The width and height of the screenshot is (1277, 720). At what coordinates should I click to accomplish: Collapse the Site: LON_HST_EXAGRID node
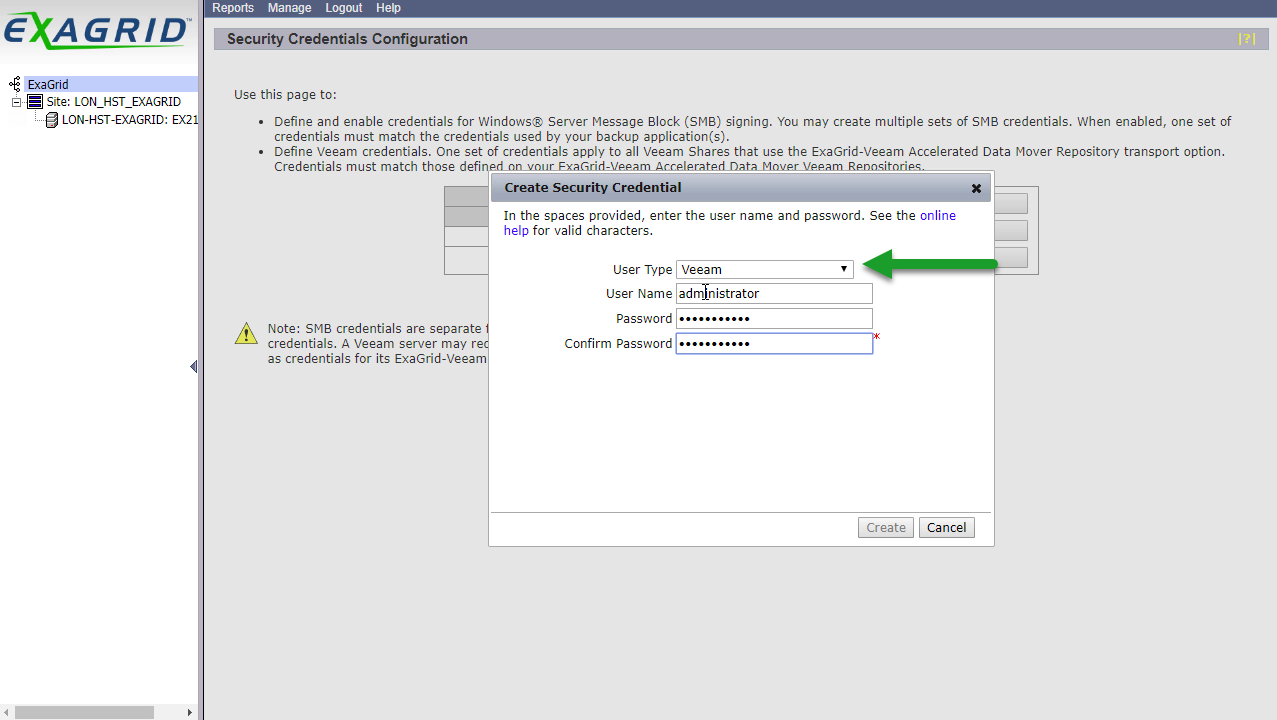click(16, 102)
